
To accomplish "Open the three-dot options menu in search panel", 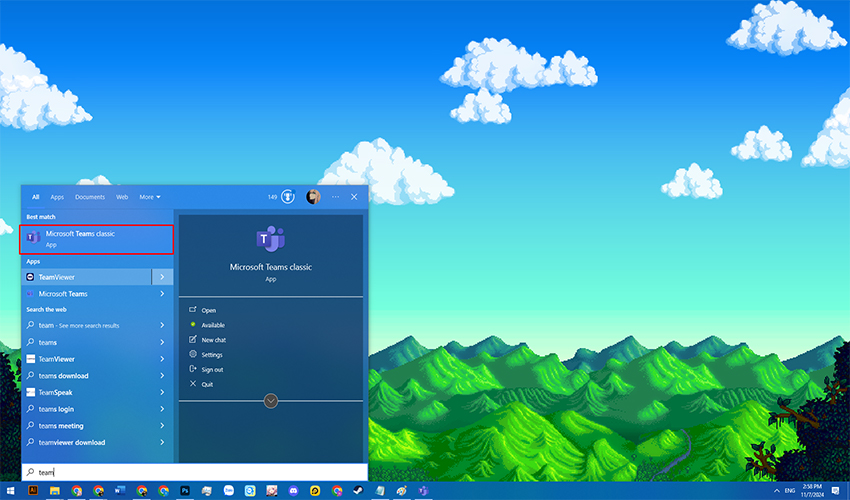I will coord(335,197).
